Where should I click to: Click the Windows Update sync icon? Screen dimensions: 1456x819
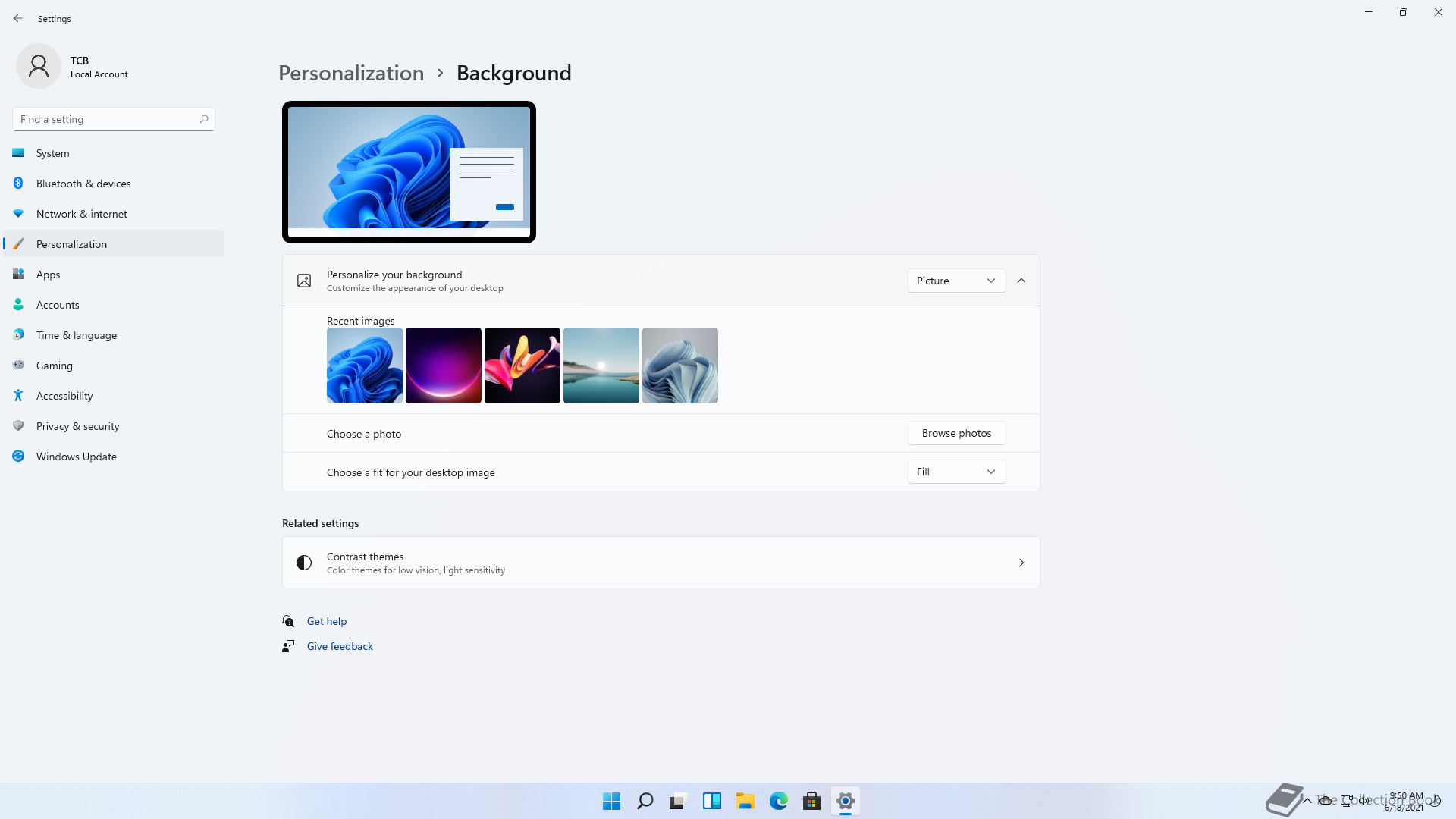coord(18,456)
